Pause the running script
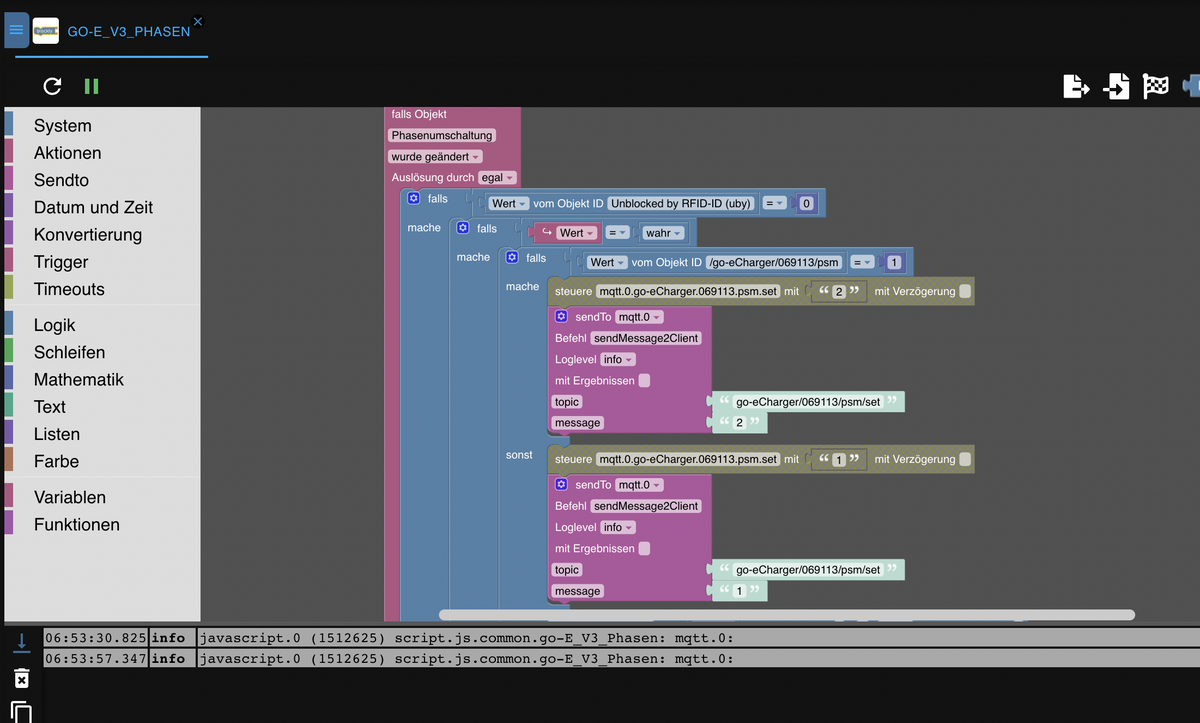Screen dimensions: 1200x723 point(91,87)
